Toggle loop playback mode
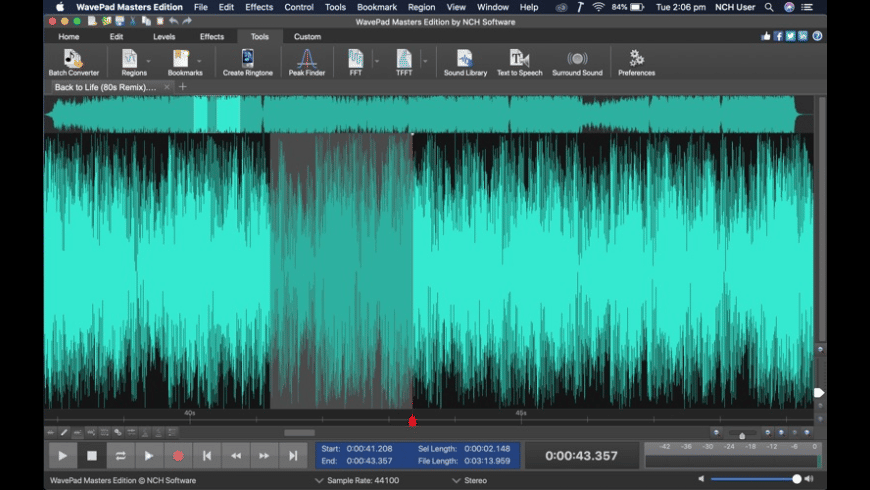This screenshot has width=870, height=490. pos(120,456)
